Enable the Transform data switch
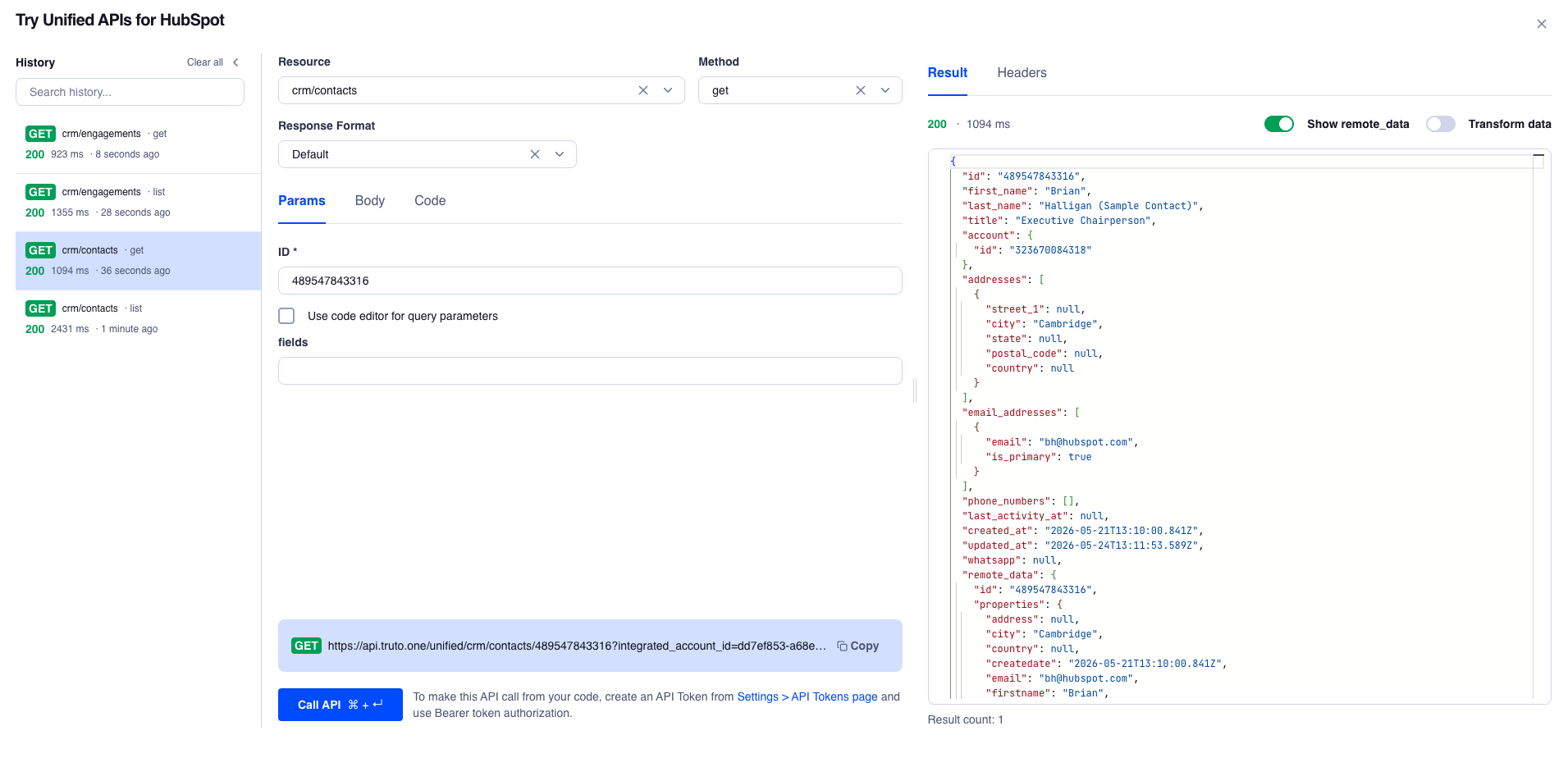Image resolution: width=1568 pixels, height=758 pixels. (1440, 124)
